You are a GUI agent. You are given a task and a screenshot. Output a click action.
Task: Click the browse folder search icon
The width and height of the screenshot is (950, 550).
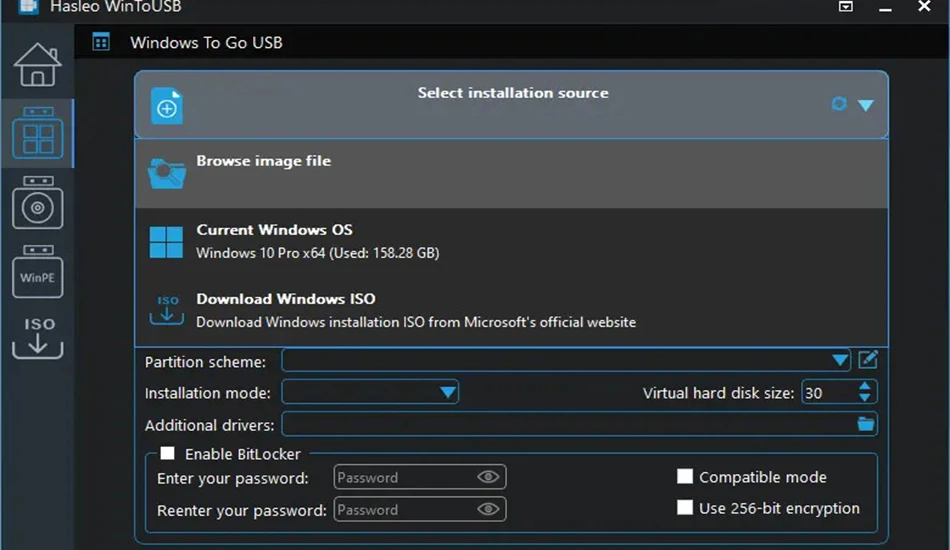pyautogui.click(x=167, y=174)
